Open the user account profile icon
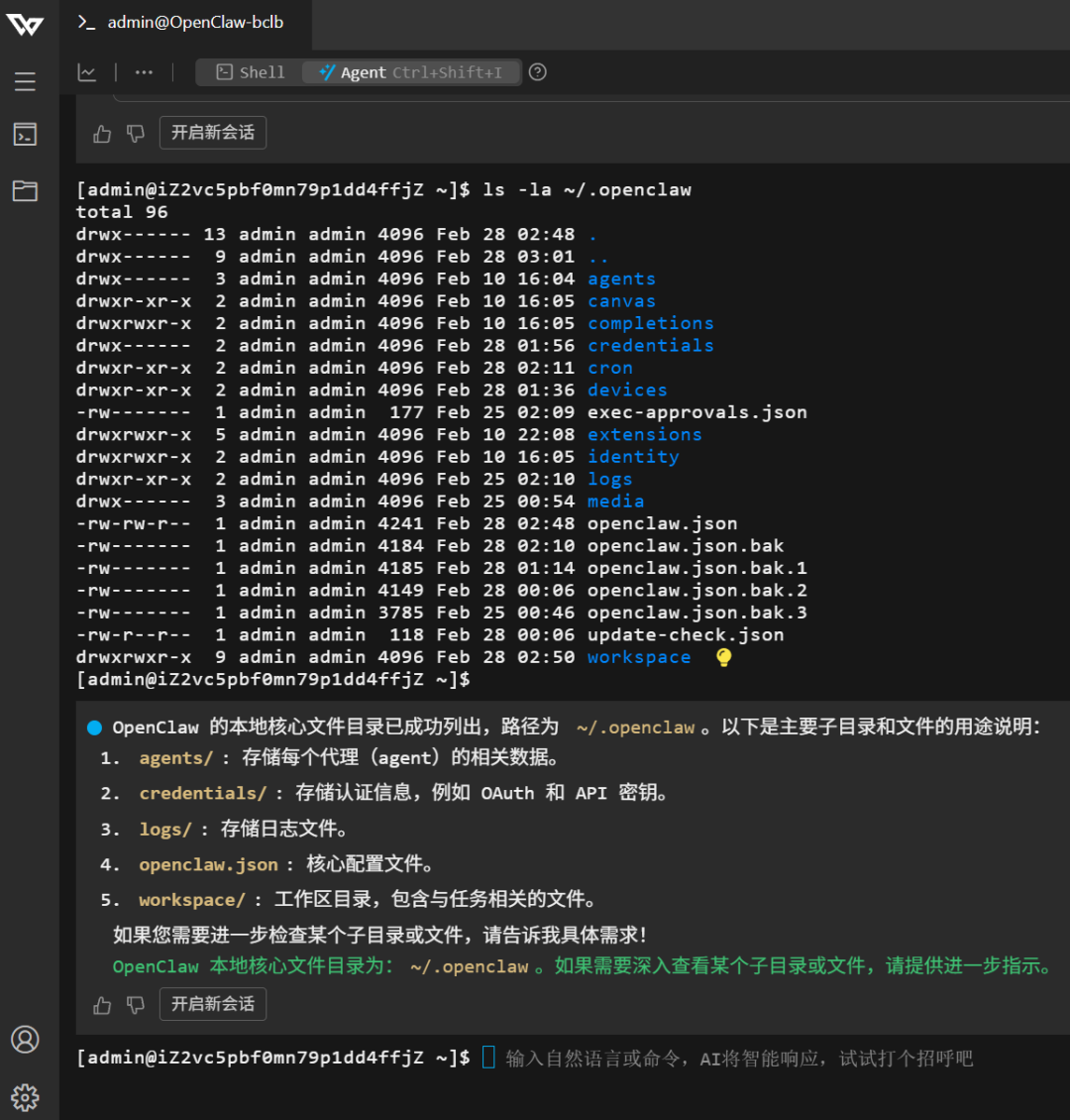 pos(25,1040)
